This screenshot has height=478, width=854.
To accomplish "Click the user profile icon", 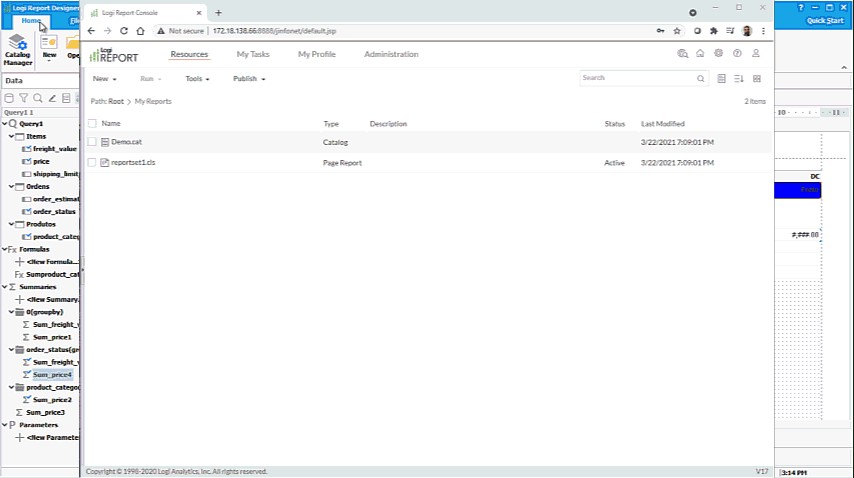I will pyautogui.click(x=756, y=54).
